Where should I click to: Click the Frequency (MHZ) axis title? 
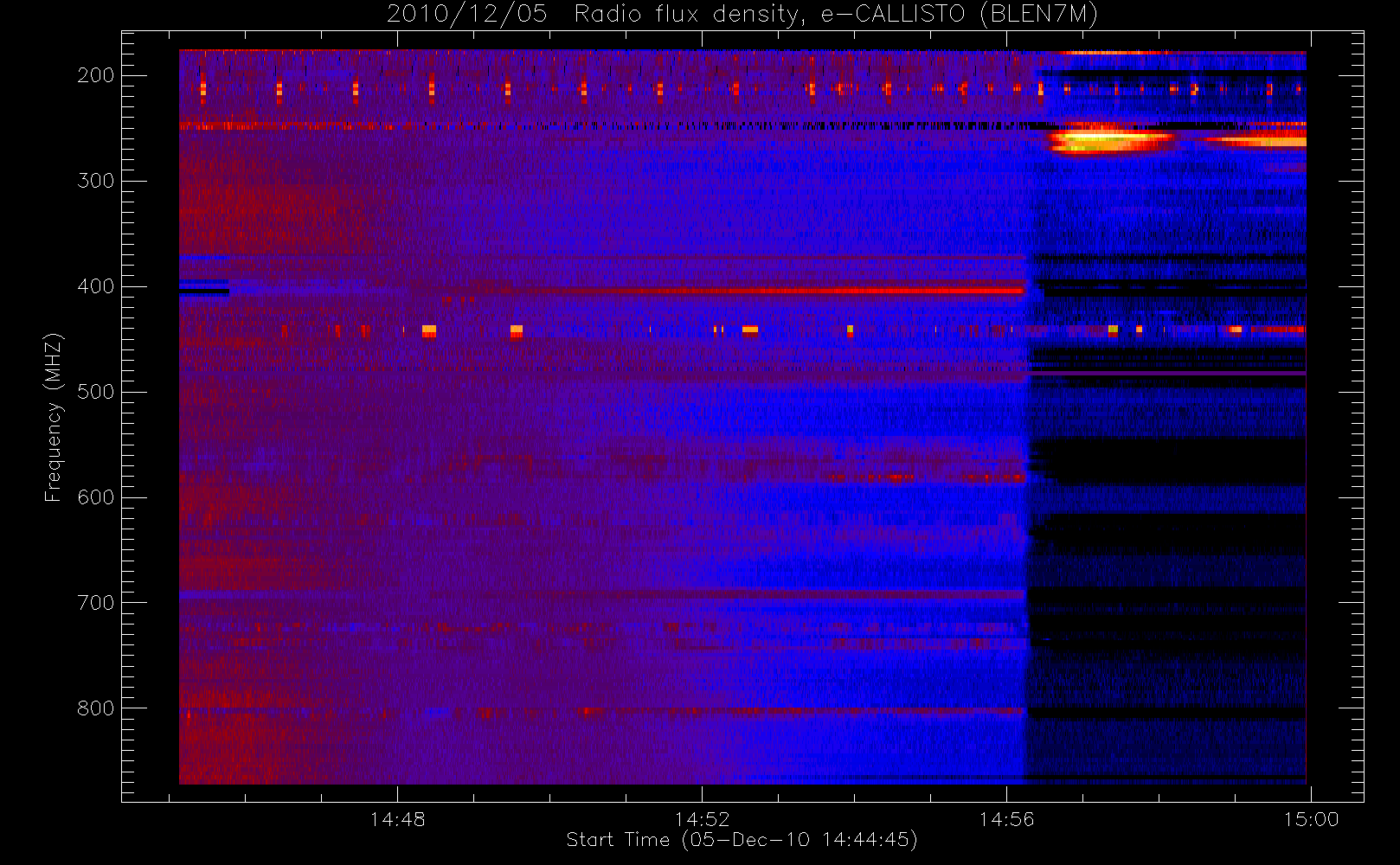54,417
